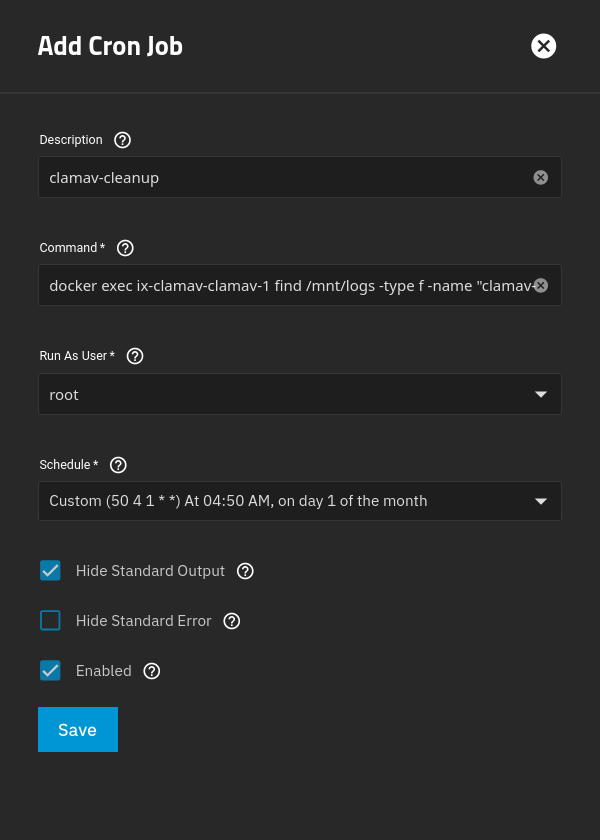This screenshot has height=840, width=600.
Task: Toggle the Enabled checkbox
Action: tap(50, 671)
